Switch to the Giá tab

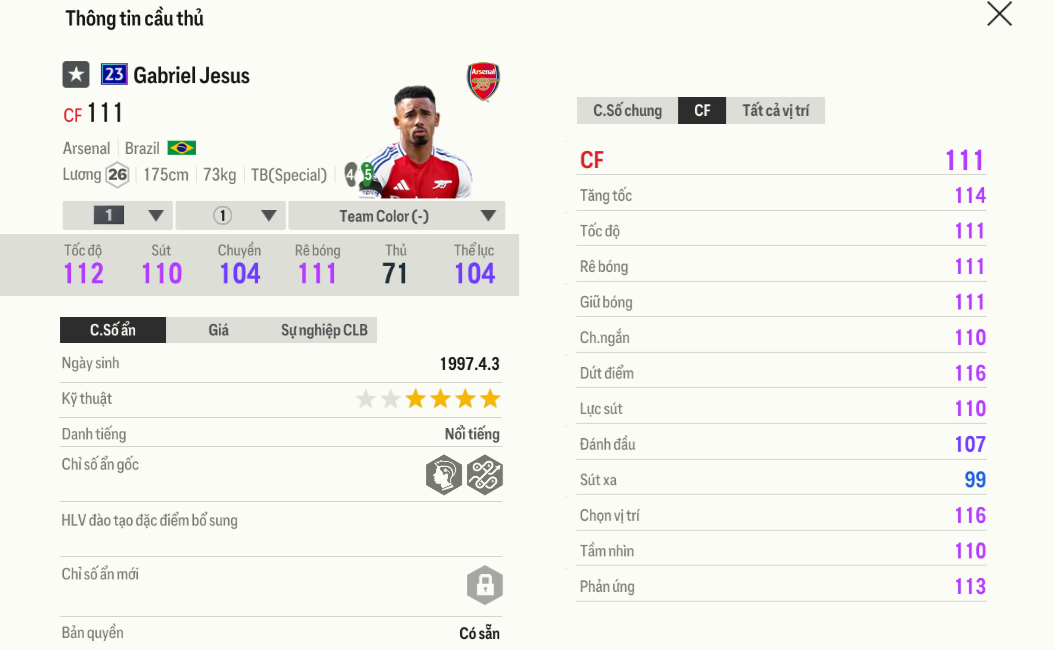coord(220,329)
